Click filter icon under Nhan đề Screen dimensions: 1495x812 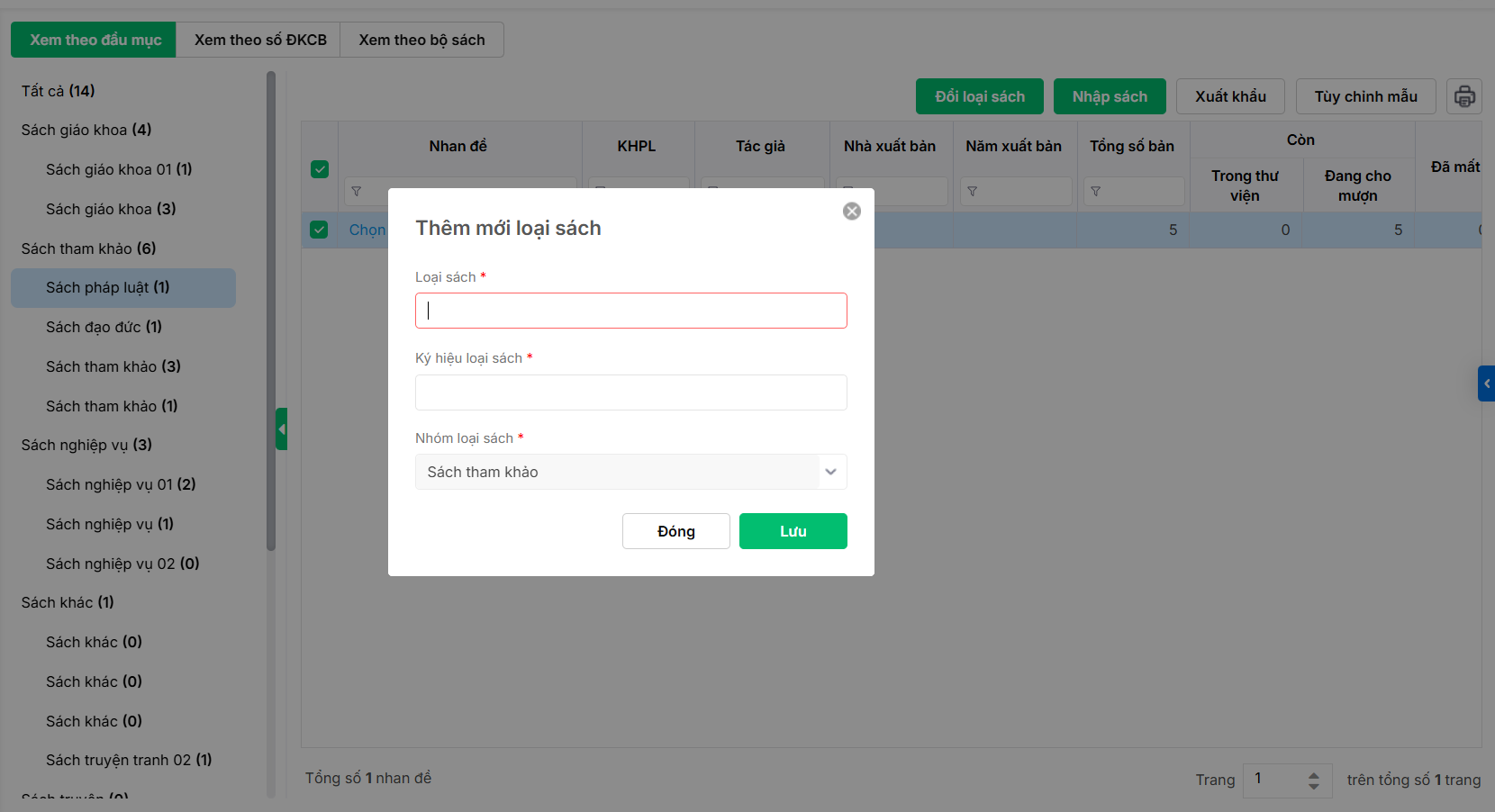[x=357, y=192]
